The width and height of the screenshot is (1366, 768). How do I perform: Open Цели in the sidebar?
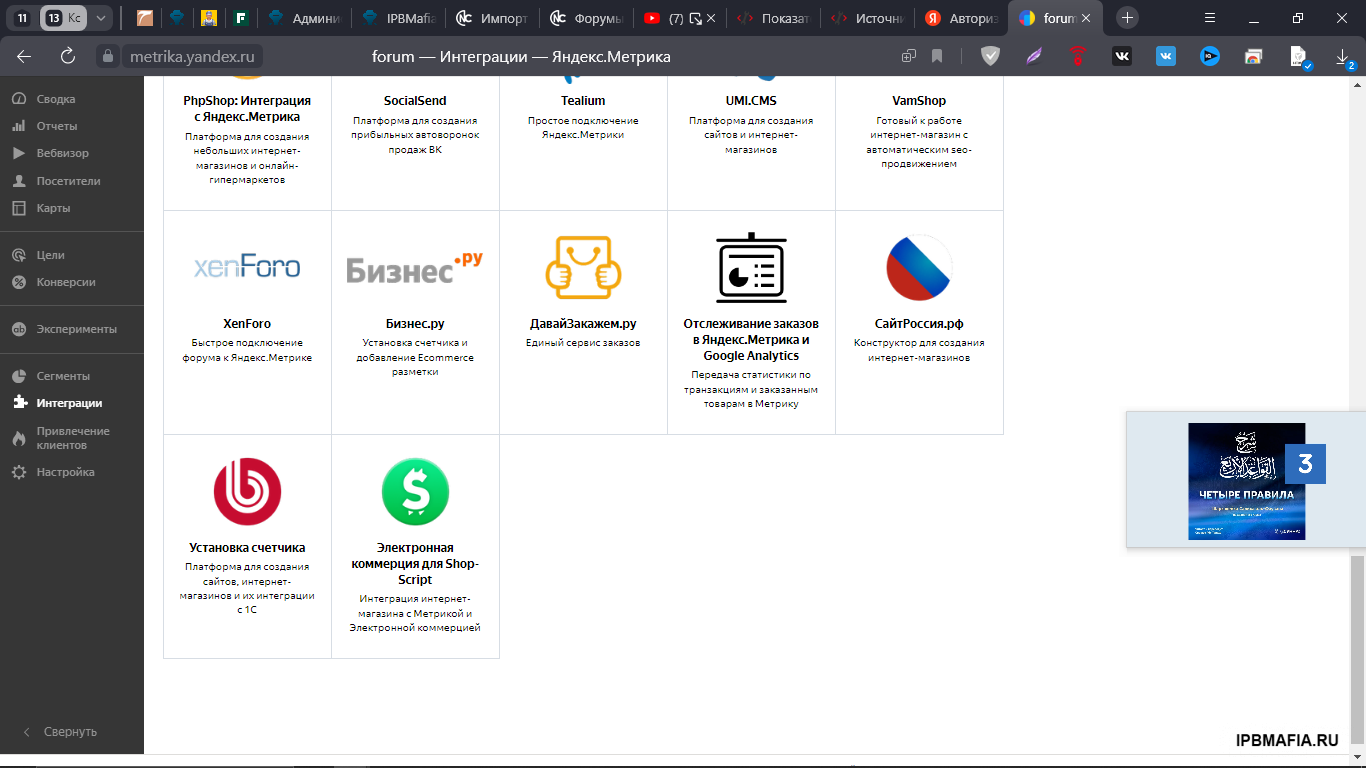coord(50,255)
